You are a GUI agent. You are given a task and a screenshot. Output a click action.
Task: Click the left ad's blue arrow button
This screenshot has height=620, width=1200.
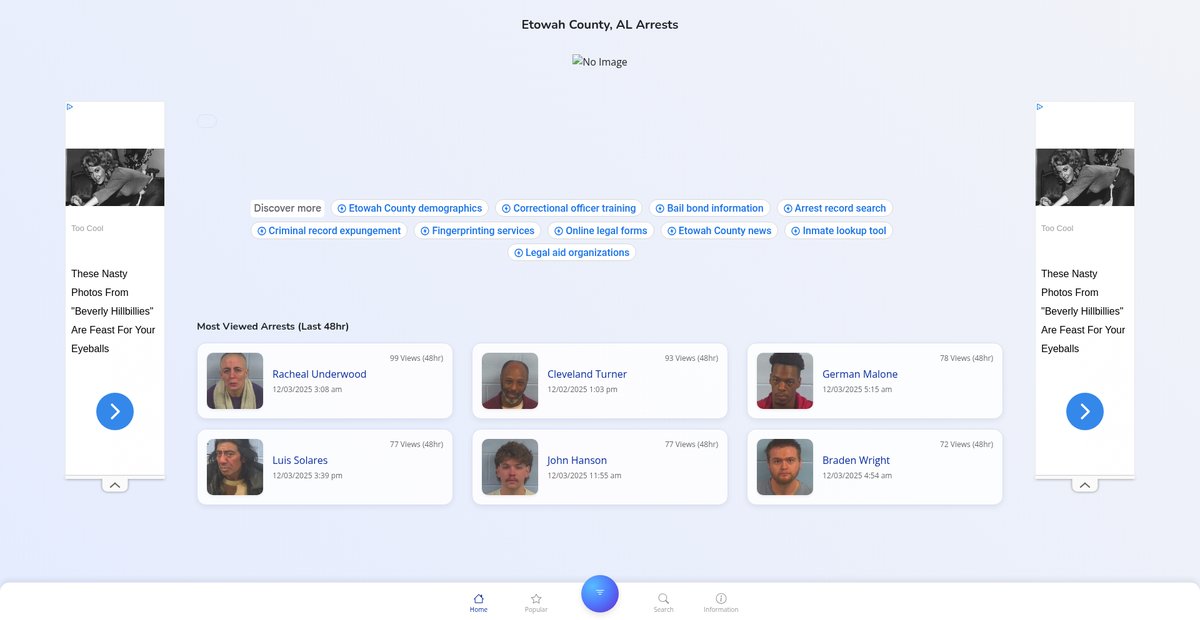(115, 411)
